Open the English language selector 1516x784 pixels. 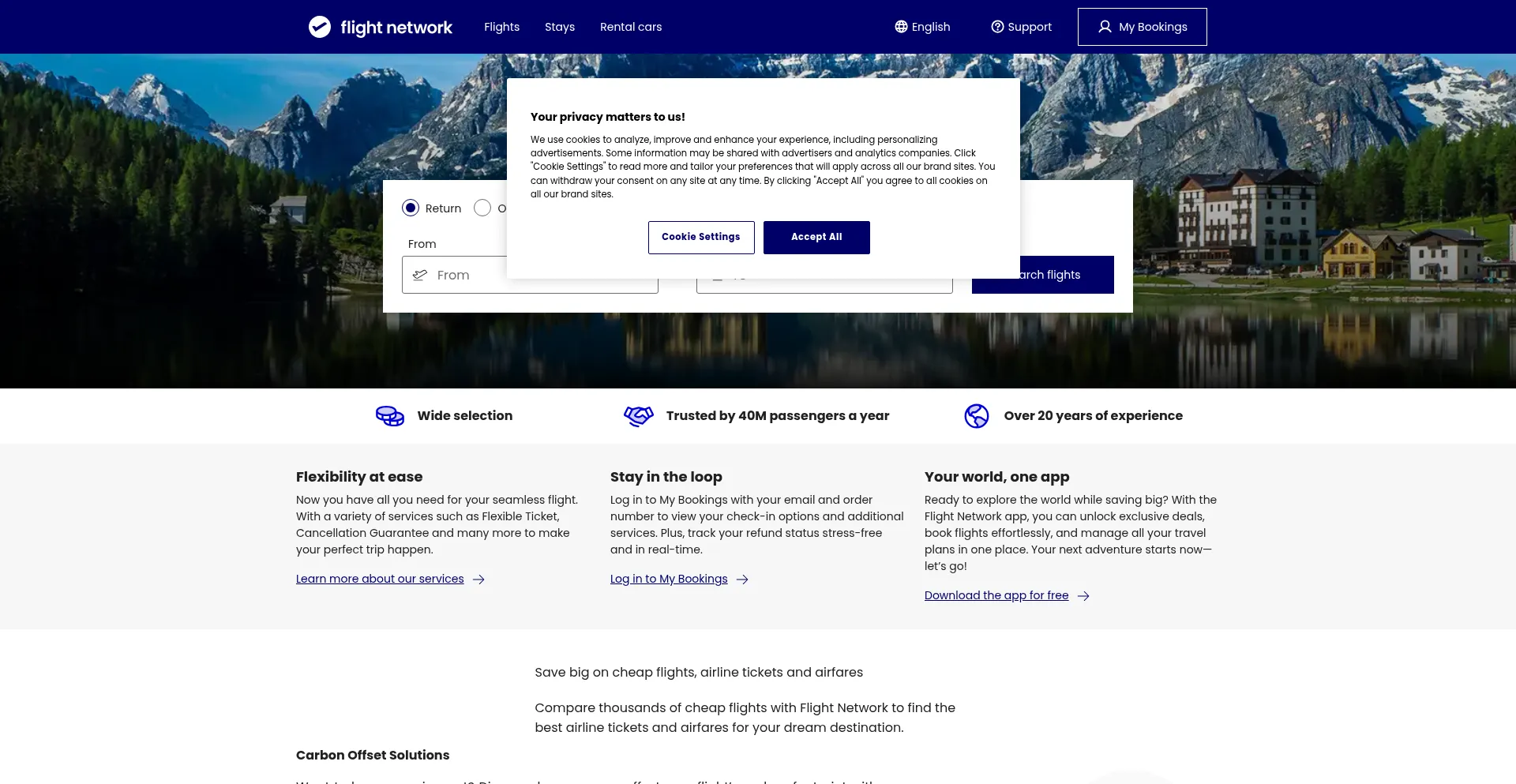(922, 27)
